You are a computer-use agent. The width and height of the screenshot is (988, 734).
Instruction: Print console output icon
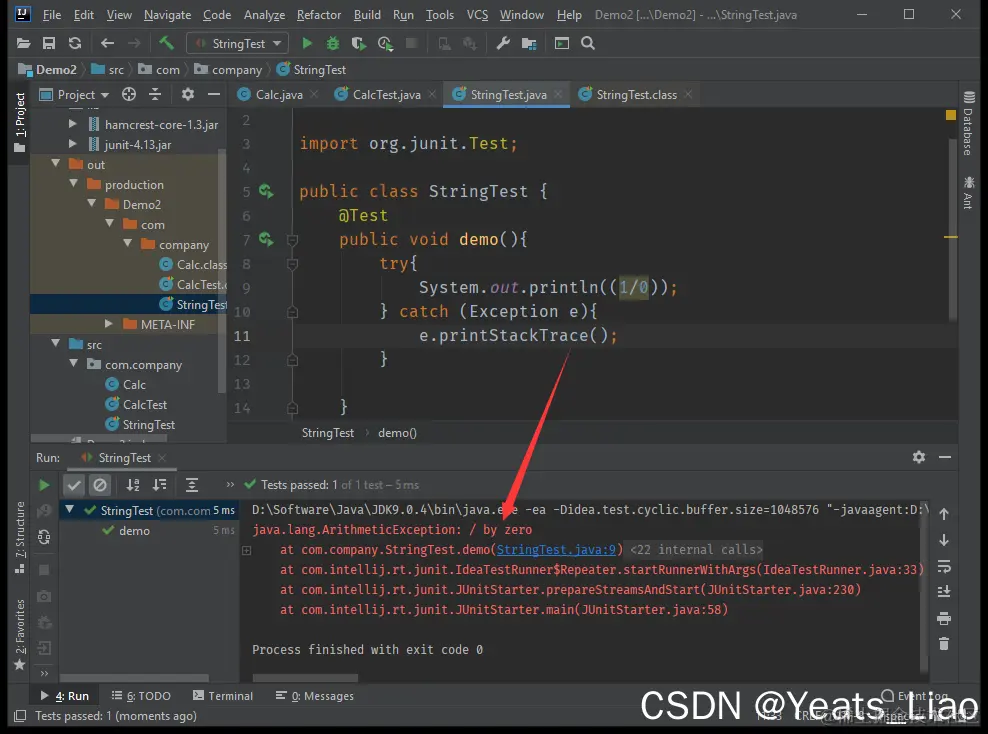coord(944,619)
